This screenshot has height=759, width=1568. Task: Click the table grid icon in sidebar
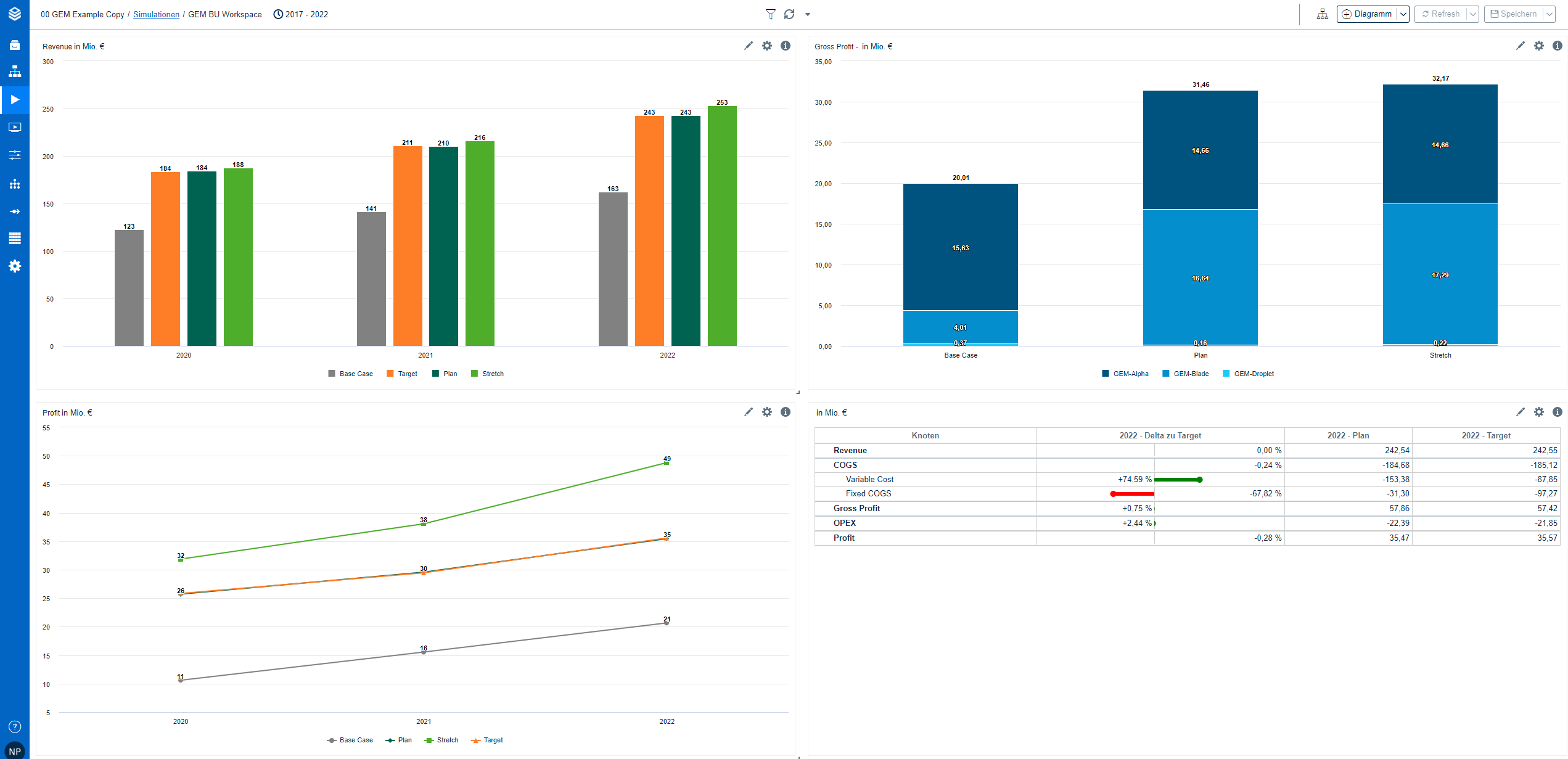click(15, 239)
